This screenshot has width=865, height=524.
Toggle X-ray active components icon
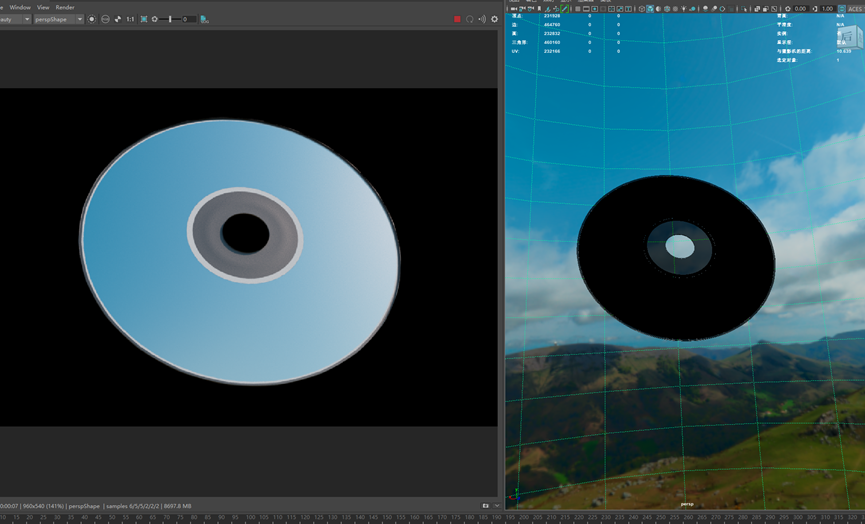pyautogui.click(x=766, y=9)
